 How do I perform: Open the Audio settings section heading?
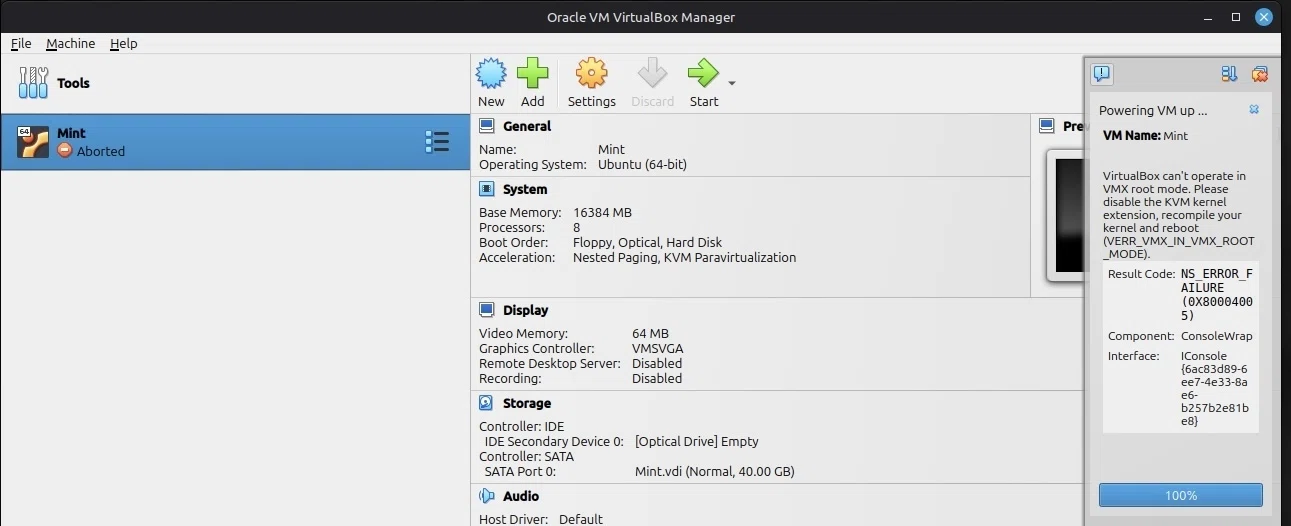521,496
